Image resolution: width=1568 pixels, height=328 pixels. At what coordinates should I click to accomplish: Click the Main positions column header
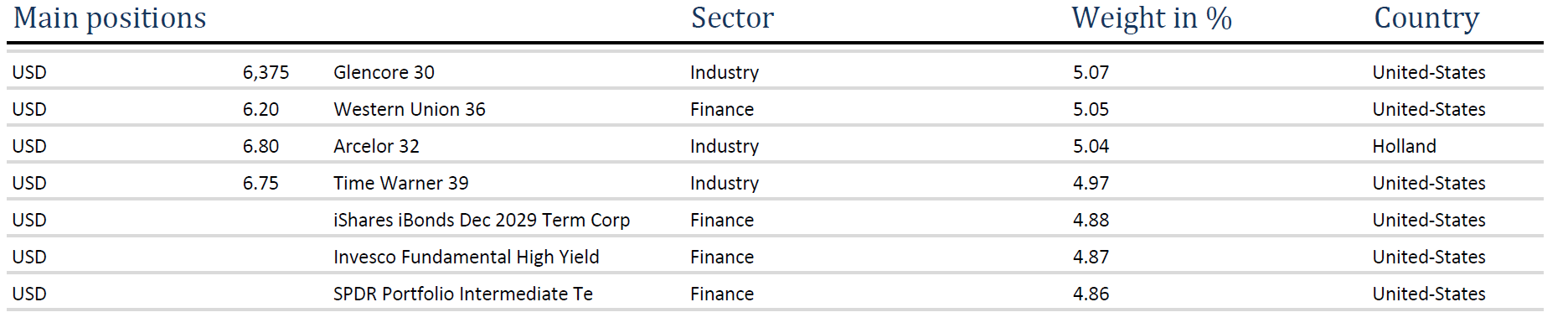(110, 18)
